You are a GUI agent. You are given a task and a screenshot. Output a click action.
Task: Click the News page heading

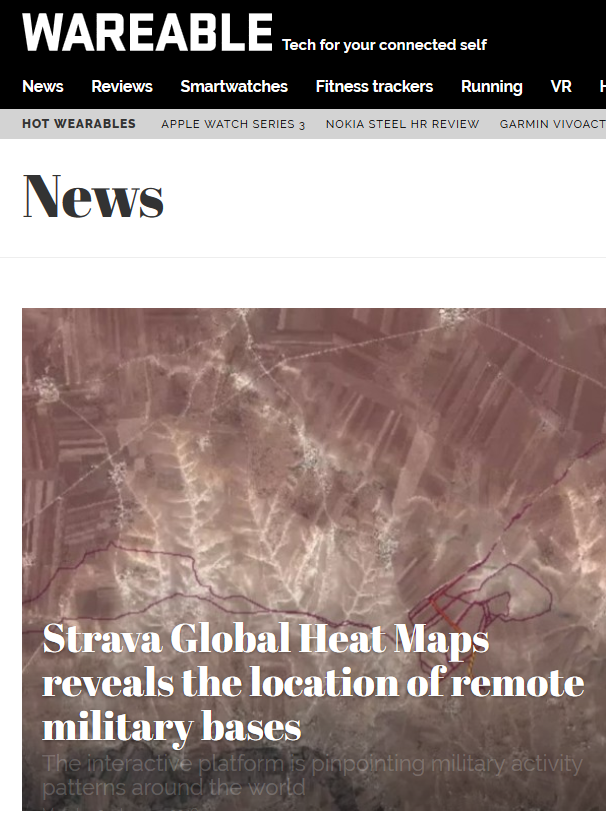pos(93,196)
